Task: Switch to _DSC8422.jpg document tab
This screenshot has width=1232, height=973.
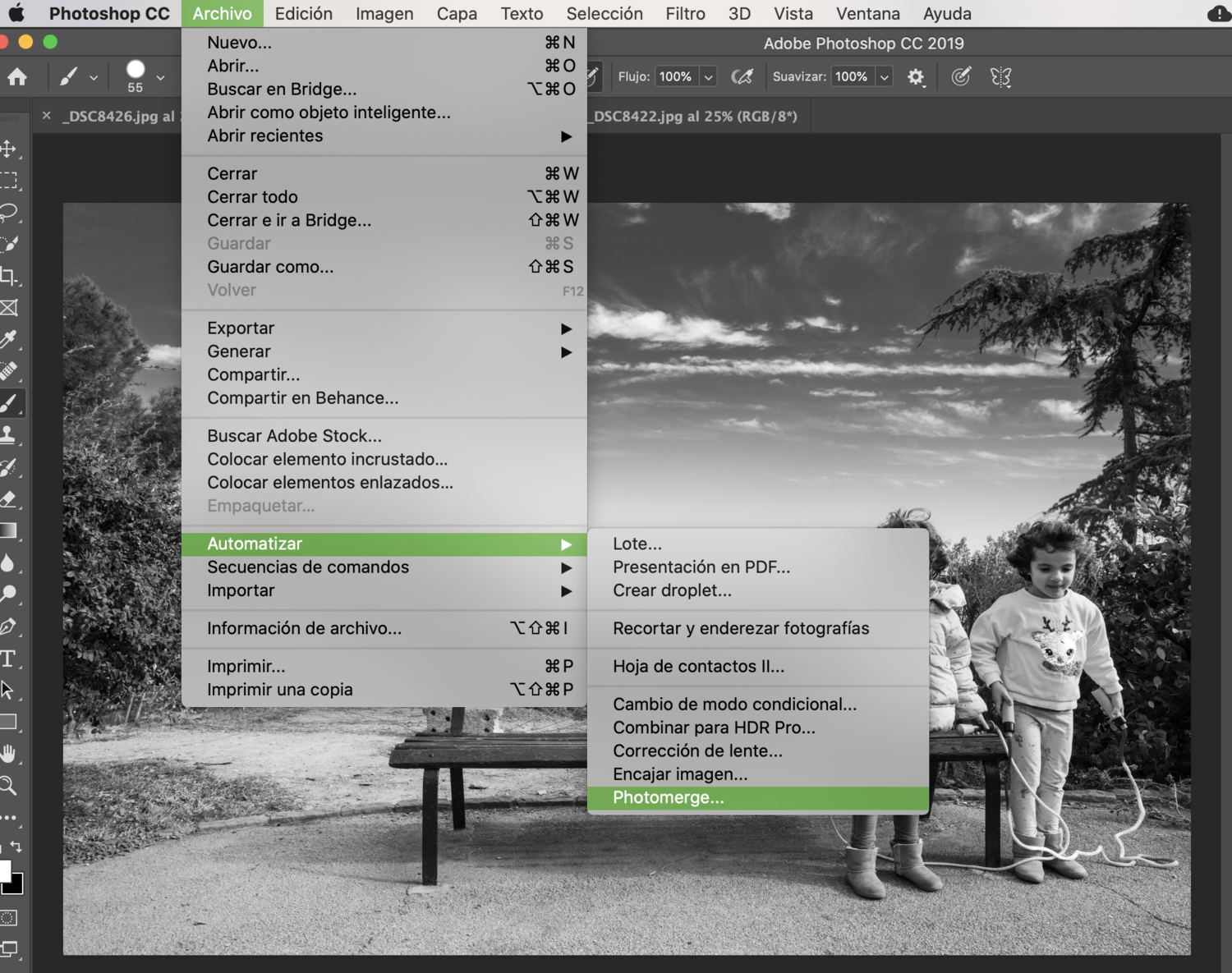Action: pyautogui.click(x=695, y=117)
